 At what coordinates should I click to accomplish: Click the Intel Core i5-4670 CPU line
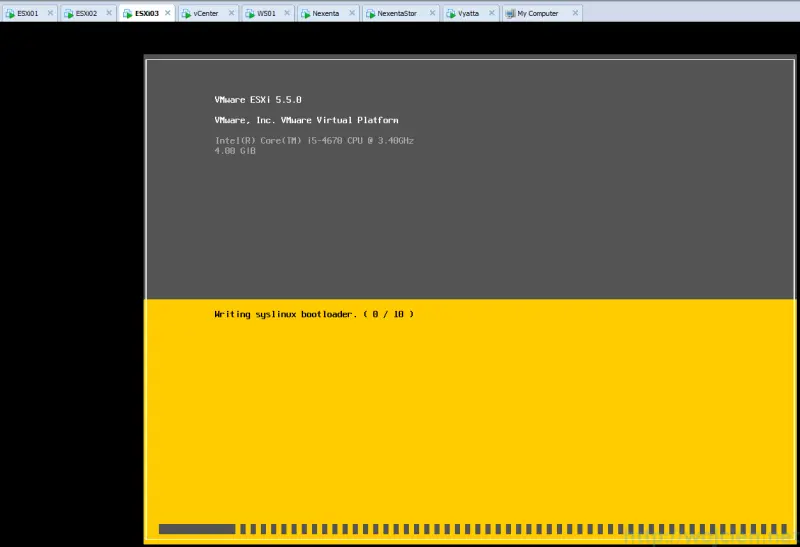[314, 140]
